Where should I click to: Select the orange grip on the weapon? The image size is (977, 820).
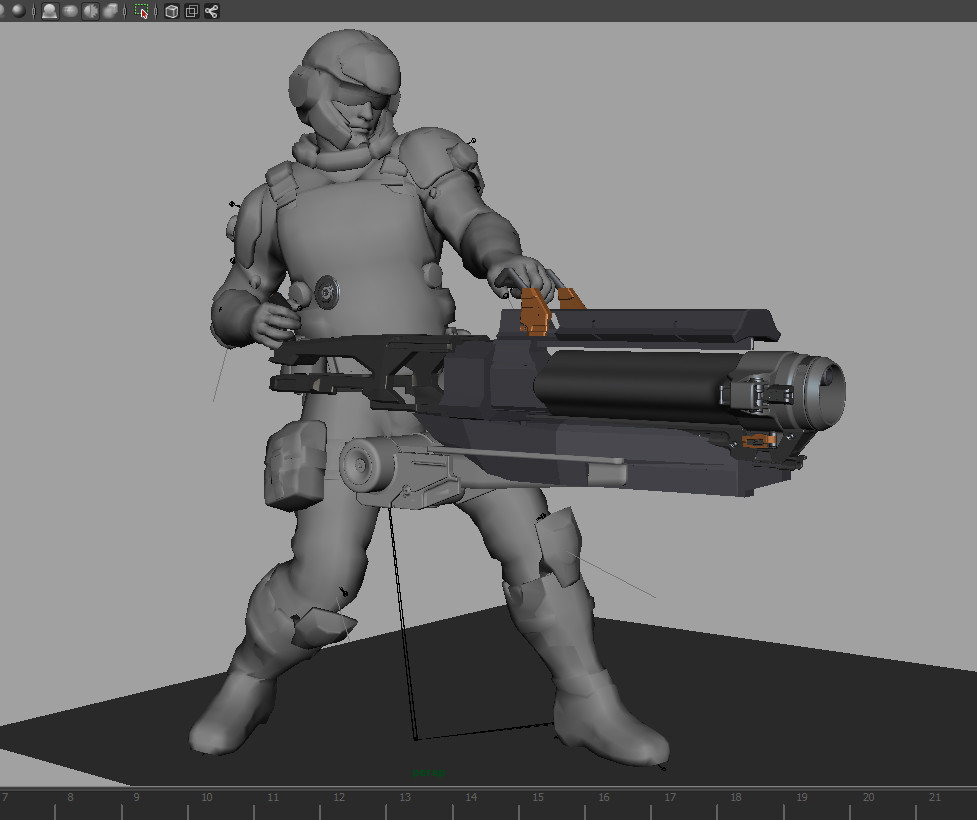[534, 310]
